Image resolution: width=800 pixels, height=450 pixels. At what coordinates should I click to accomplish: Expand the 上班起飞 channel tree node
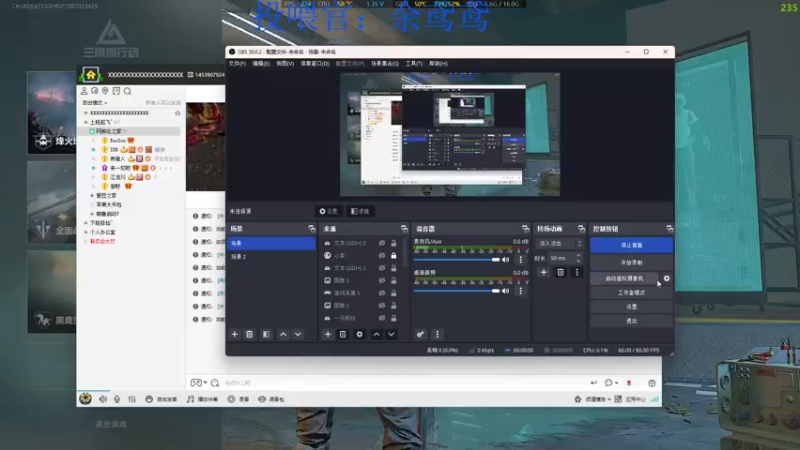[86, 122]
